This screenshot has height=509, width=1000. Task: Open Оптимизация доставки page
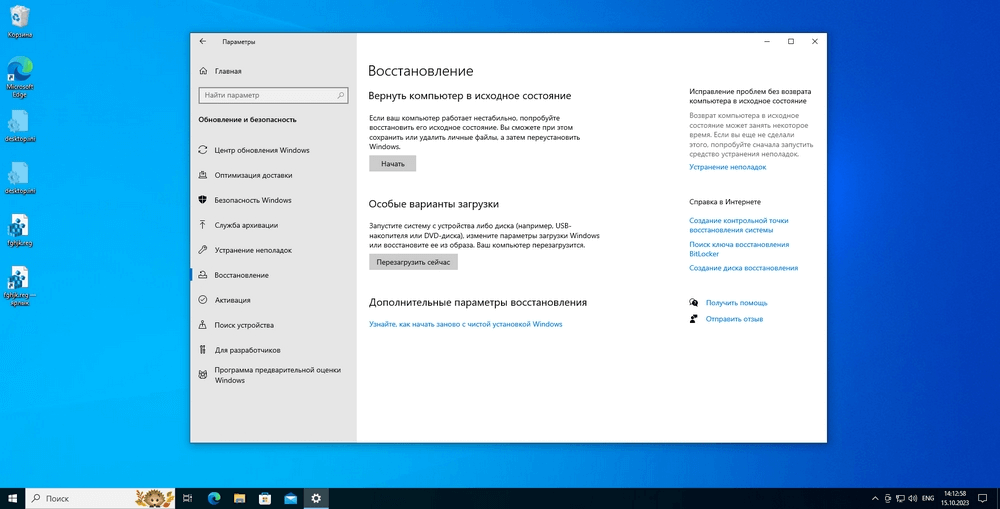[x=253, y=175]
